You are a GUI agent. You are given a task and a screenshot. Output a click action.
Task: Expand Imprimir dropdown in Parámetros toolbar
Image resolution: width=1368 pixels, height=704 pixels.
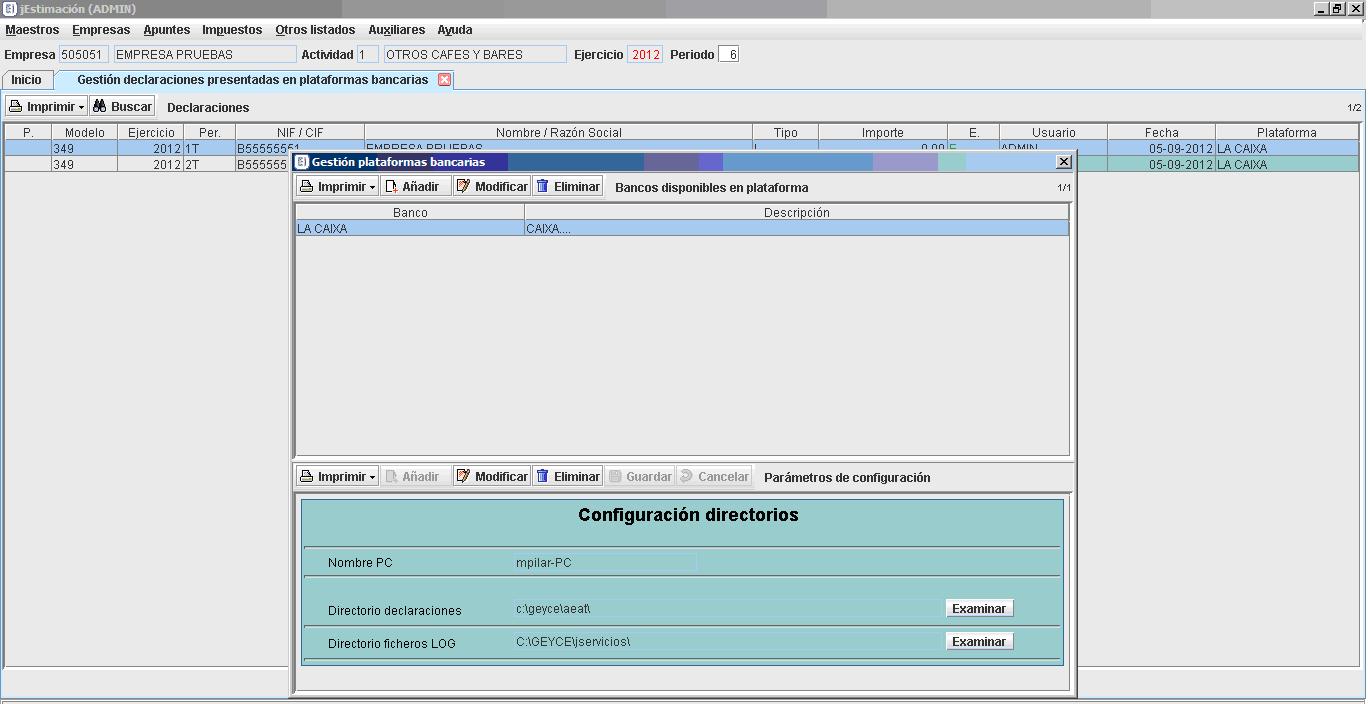372,477
